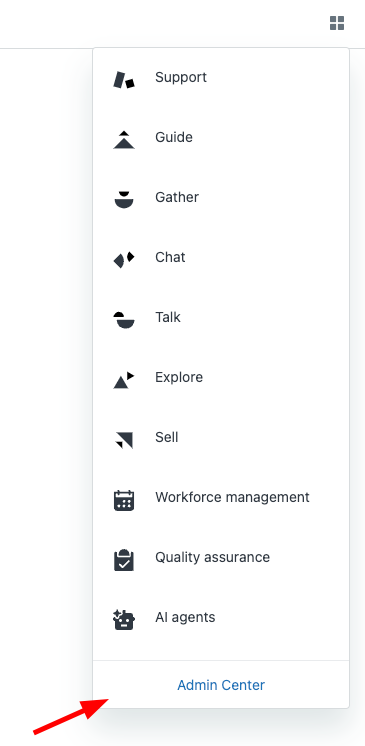Click the Workforce management calendar icon
Screen dimensions: 365x746
coord(124,501)
